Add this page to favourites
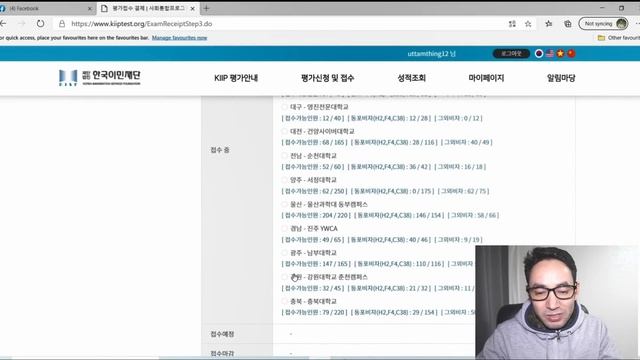 pos(528,24)
